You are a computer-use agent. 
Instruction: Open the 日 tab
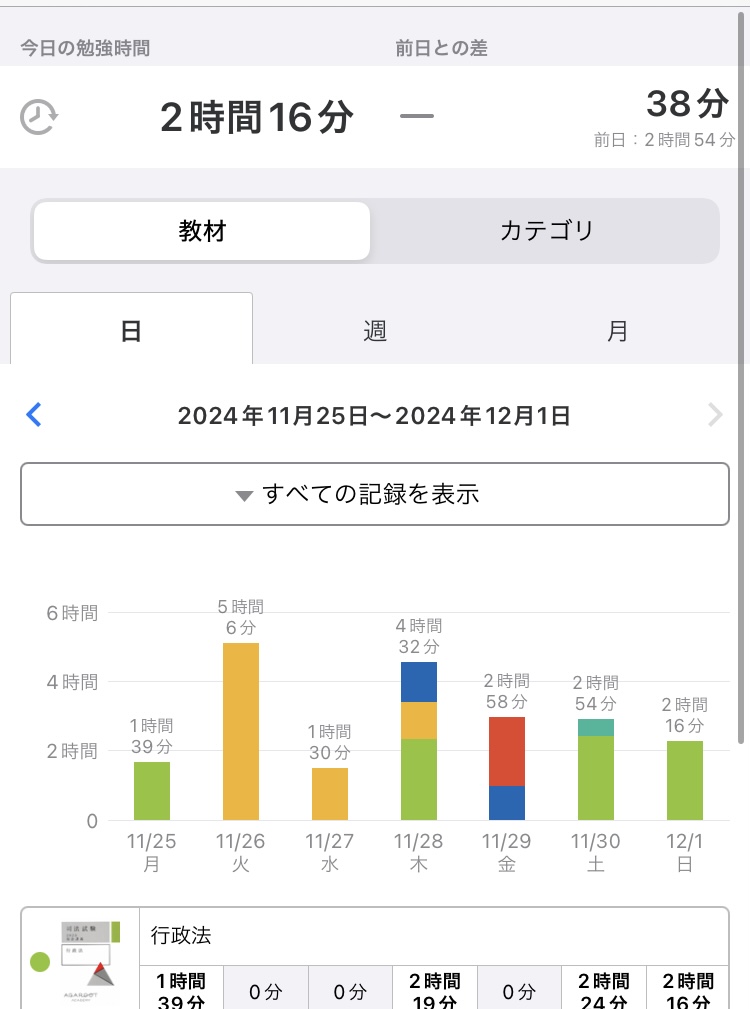click(131, 330)
